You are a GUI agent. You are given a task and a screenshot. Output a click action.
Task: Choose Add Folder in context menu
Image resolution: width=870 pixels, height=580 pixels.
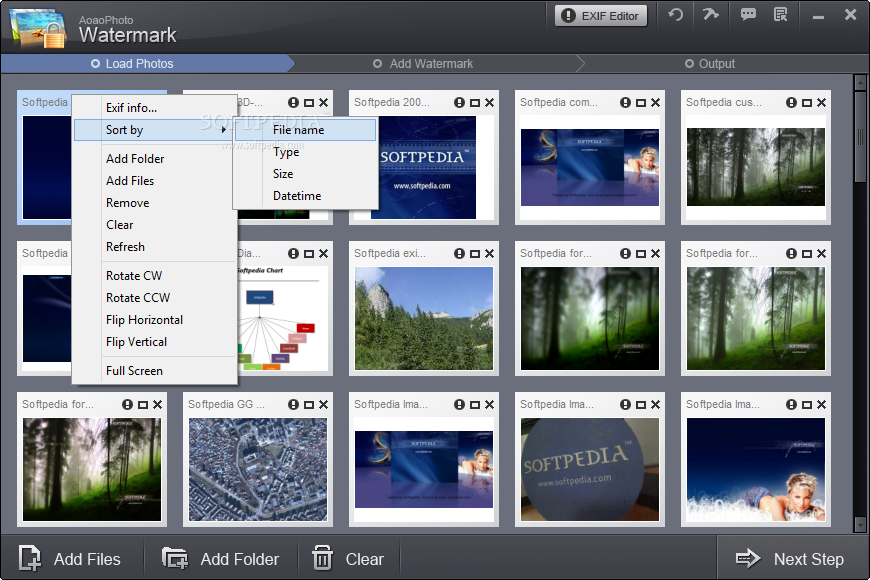pos(154,159)
